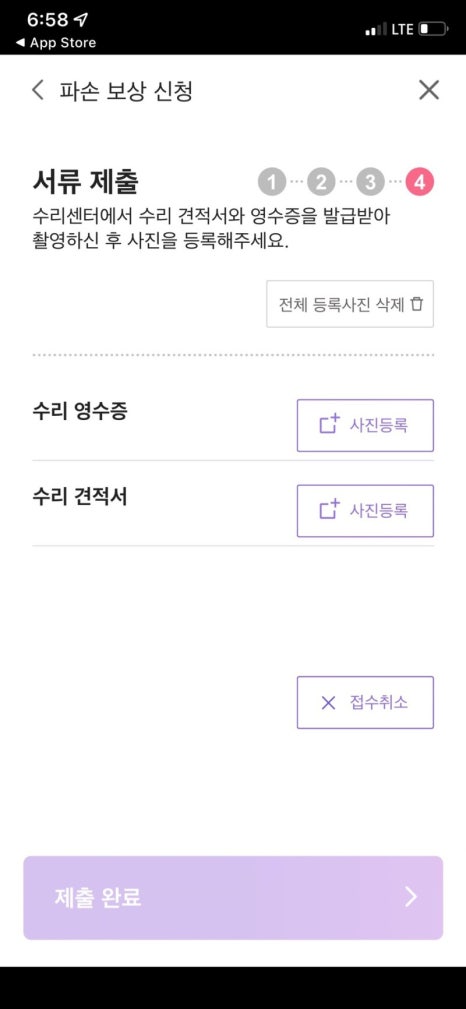Image resolution: width=466 pixels, height=1009 pixels.
Task: Close the claim form with the X icon
Action: 429,90
